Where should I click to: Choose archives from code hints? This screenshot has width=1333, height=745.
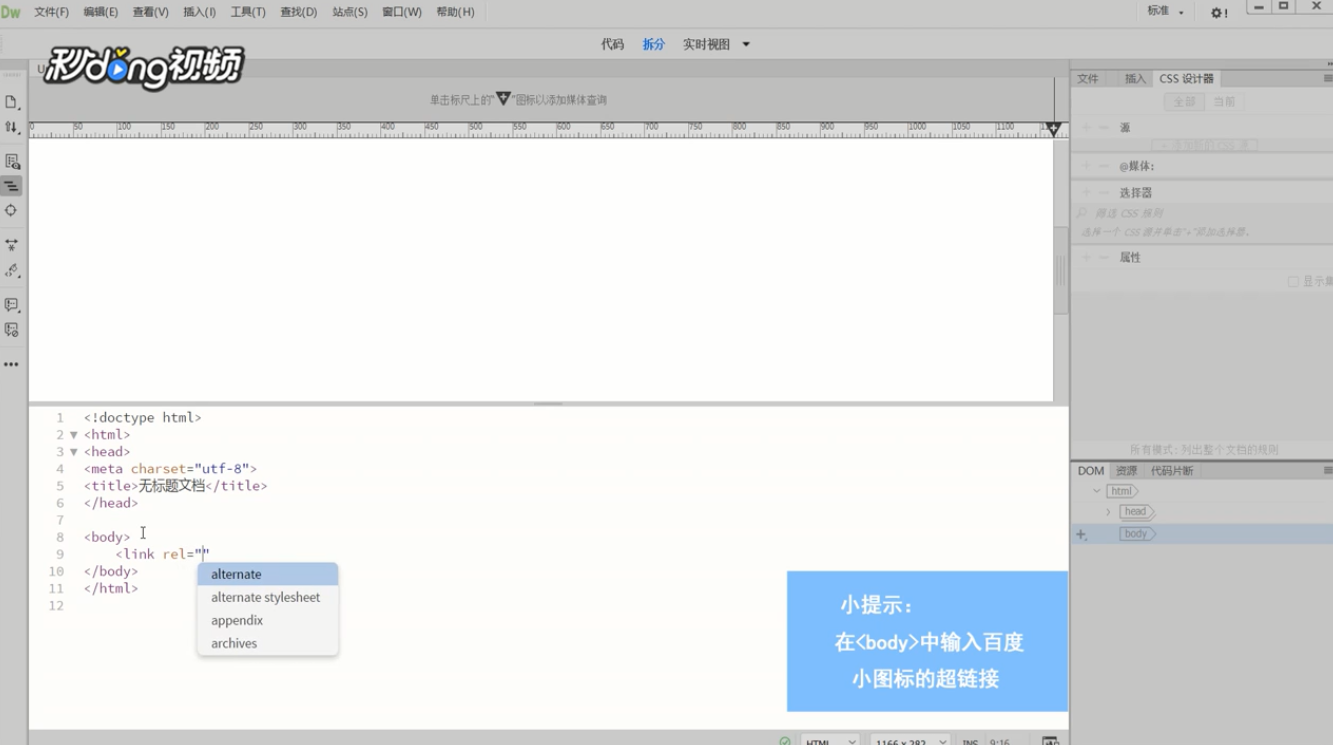(267, 643)
